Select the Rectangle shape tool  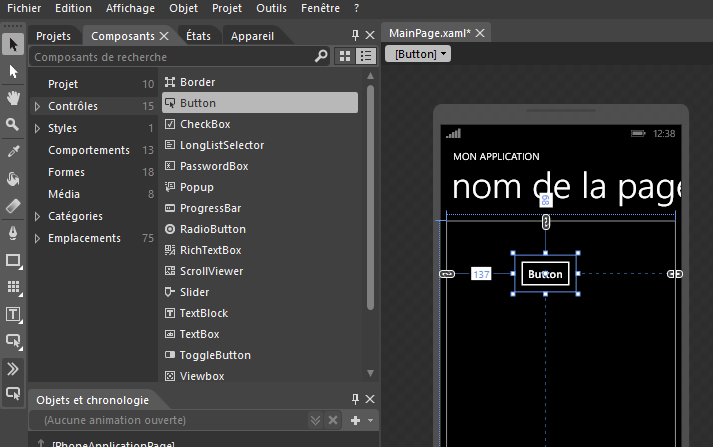(13, 261)
